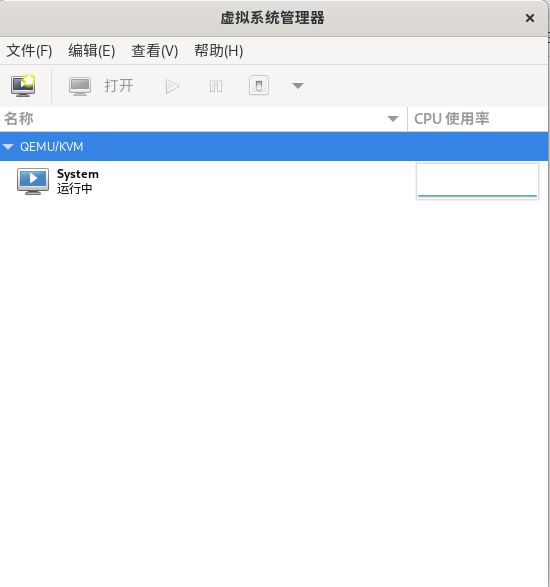Shut down the virtual machine via power icon
This screenshot has width=550, height=587.
(259, 86)
